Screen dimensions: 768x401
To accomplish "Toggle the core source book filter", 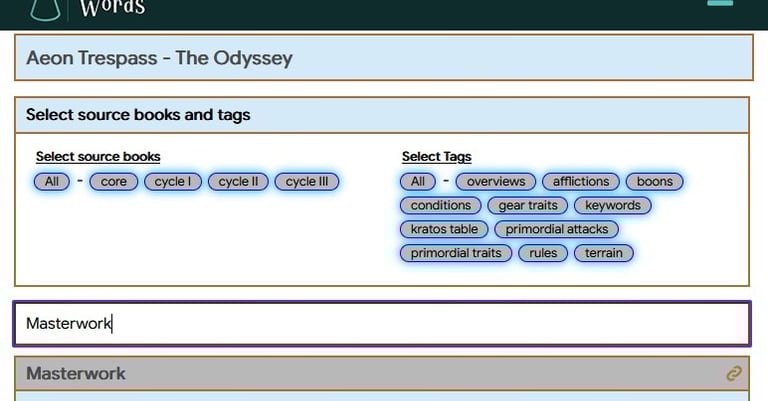I will coord(114,182).
